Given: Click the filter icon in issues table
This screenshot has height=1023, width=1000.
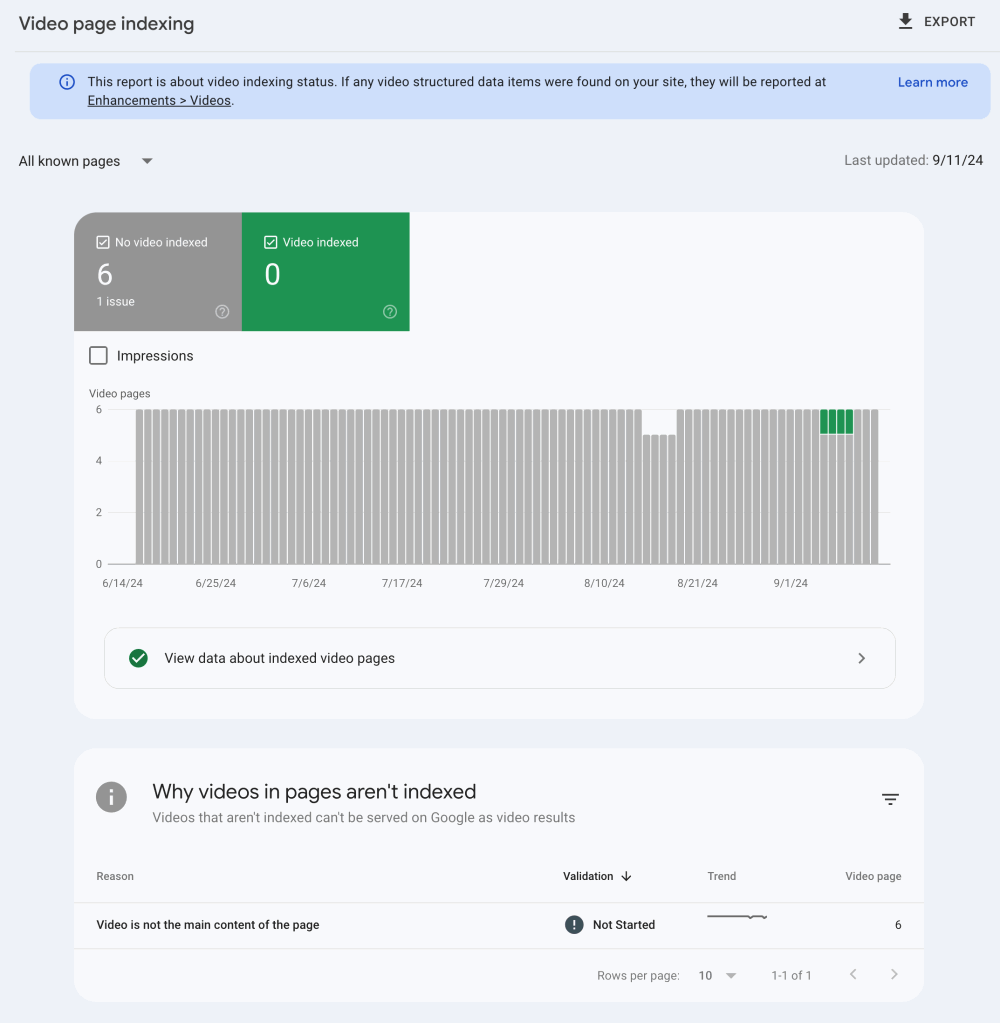Looking at the screenshot, I should 890,799.
